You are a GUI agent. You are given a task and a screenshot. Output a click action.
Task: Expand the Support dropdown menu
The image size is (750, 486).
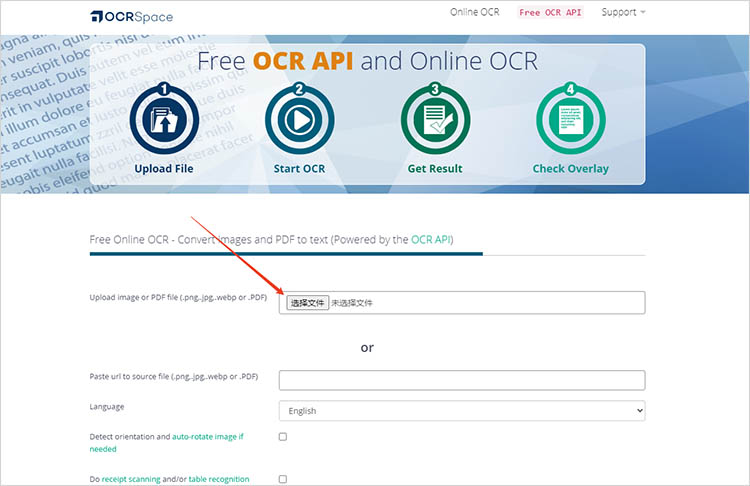(x=623, y=12)
